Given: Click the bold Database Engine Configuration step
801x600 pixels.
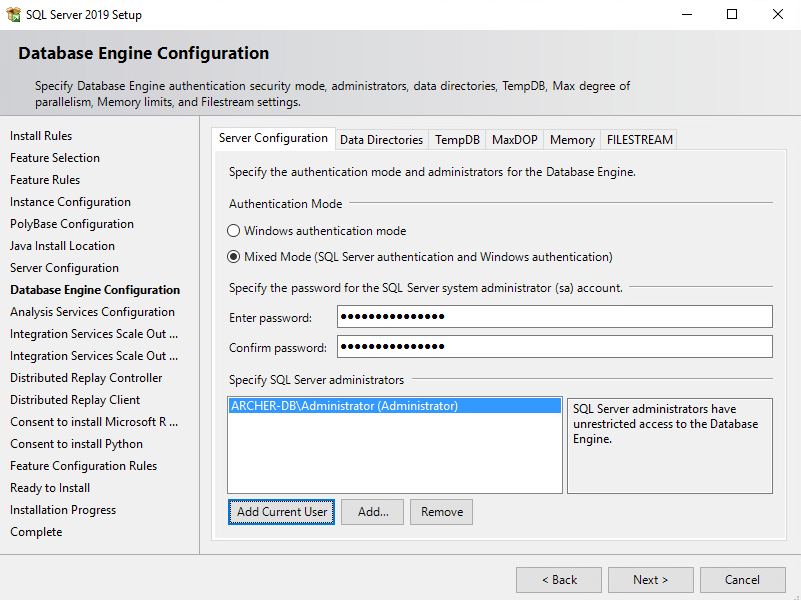Looking at the screenshot, I should [x=95, y=290].
